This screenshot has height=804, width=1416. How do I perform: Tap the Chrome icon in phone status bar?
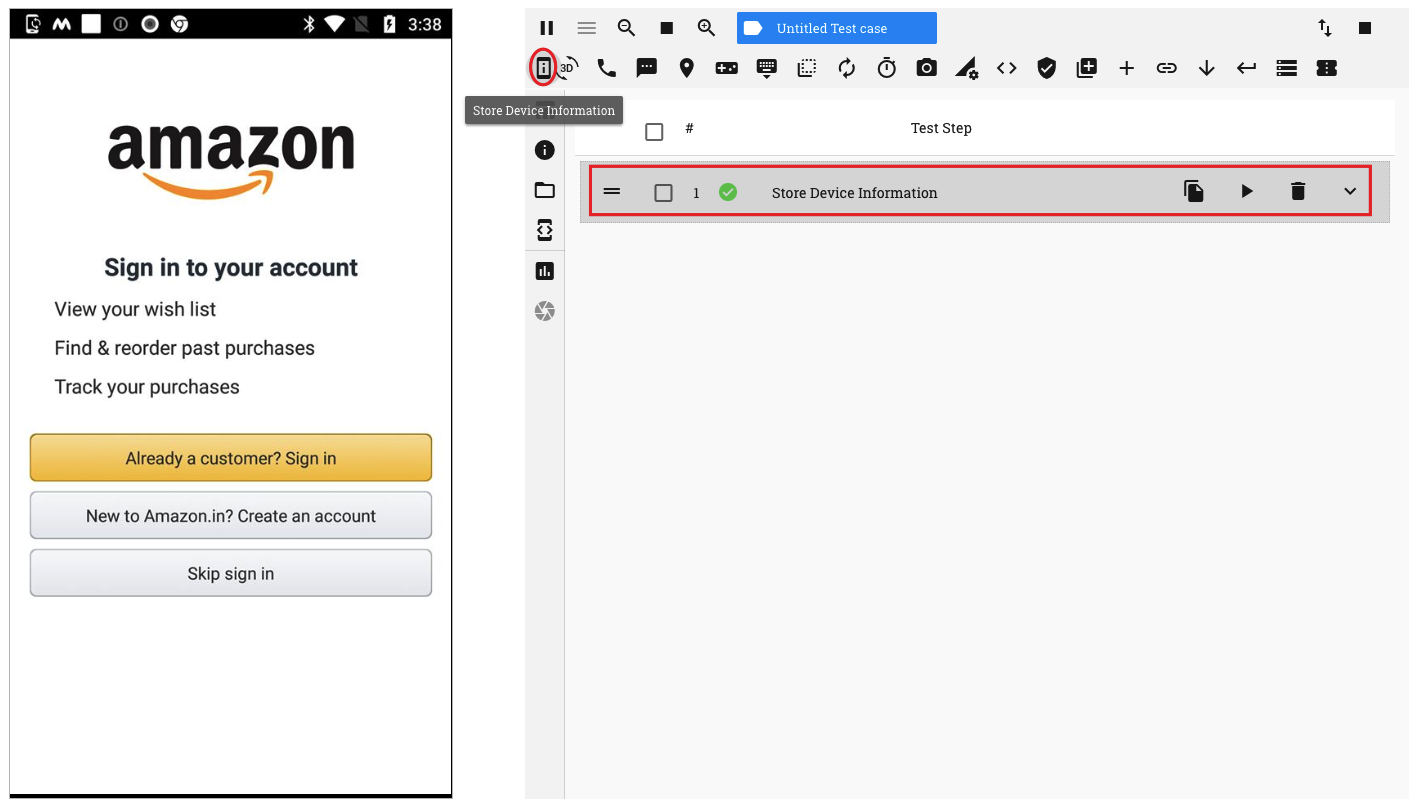179,24
